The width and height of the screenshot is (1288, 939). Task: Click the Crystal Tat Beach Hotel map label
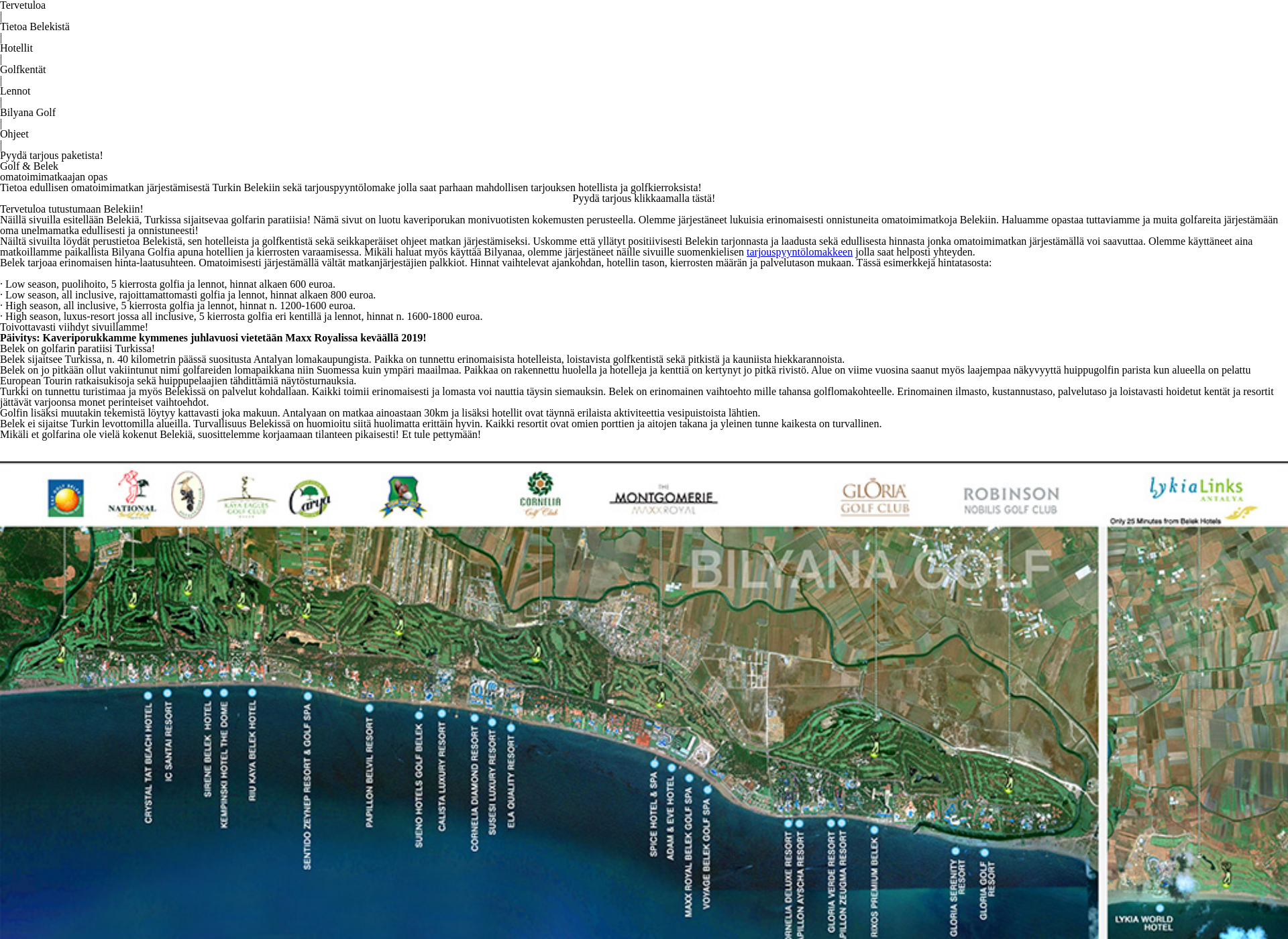148,763
